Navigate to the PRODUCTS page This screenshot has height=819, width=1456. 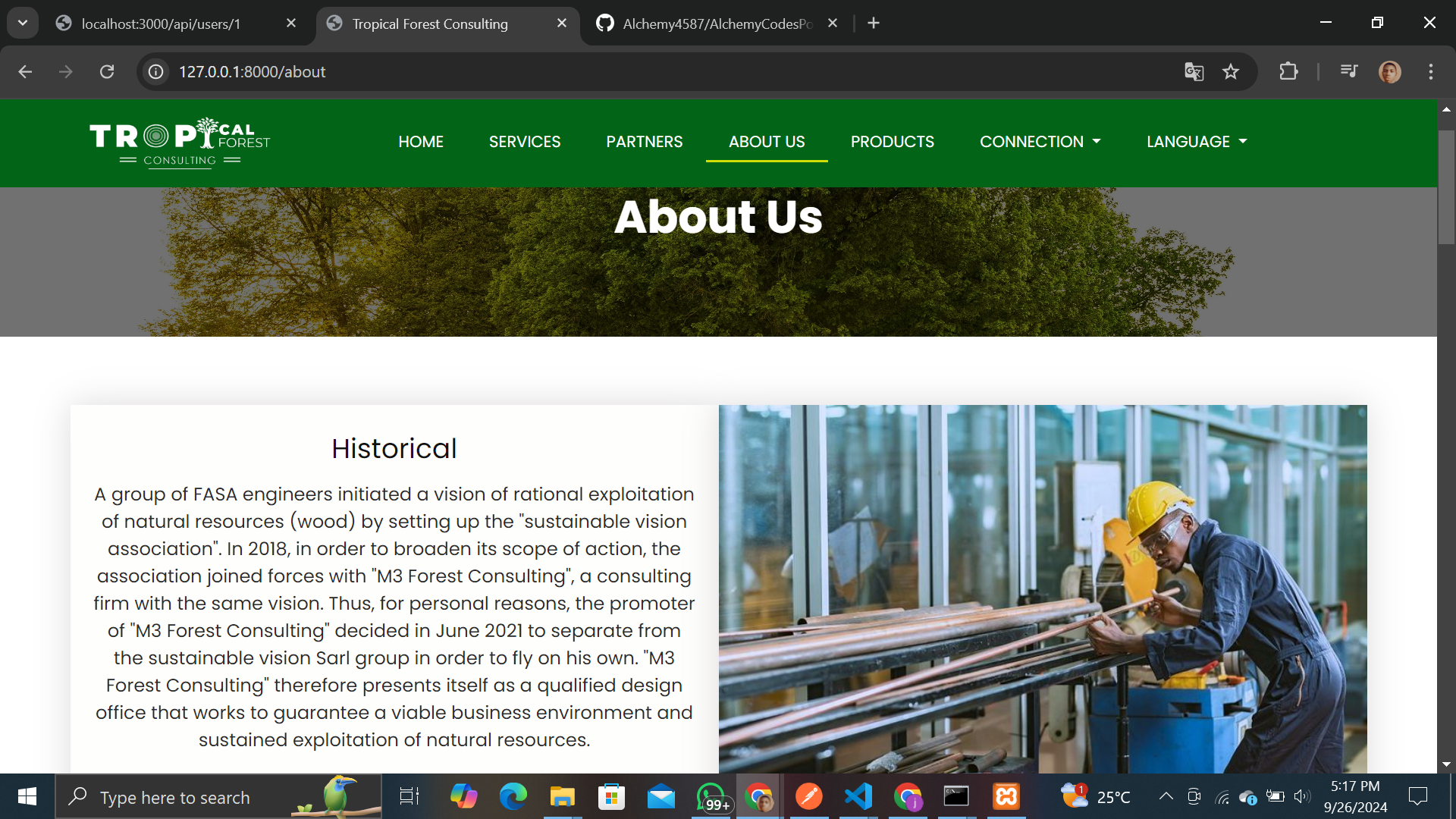(892, 142)
